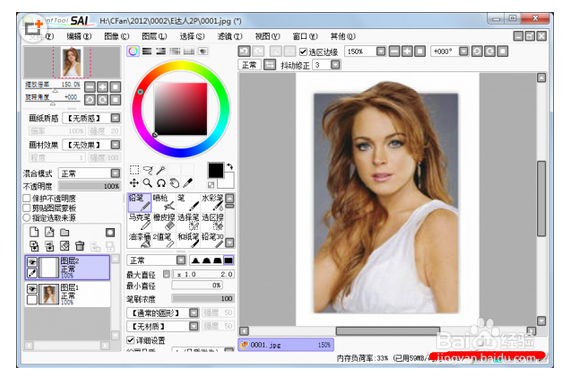Adjust the 笔刷浓度 density slider
The image size is (569, 378).
[203, 299]
